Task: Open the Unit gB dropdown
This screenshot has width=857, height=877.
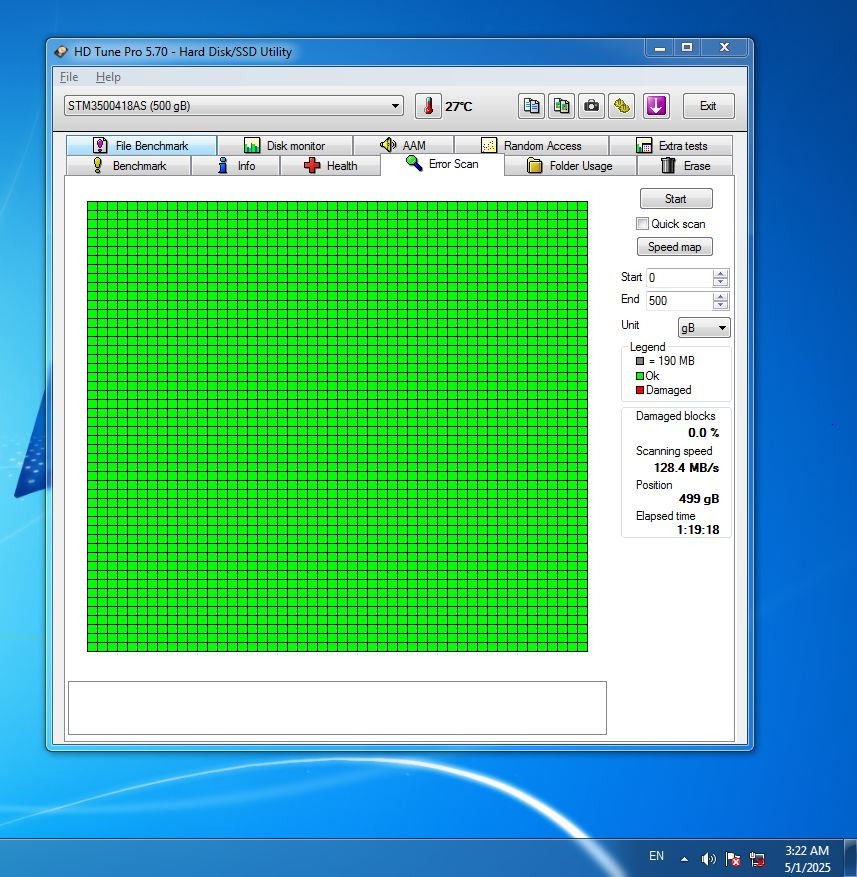Action: pos(704,328)
